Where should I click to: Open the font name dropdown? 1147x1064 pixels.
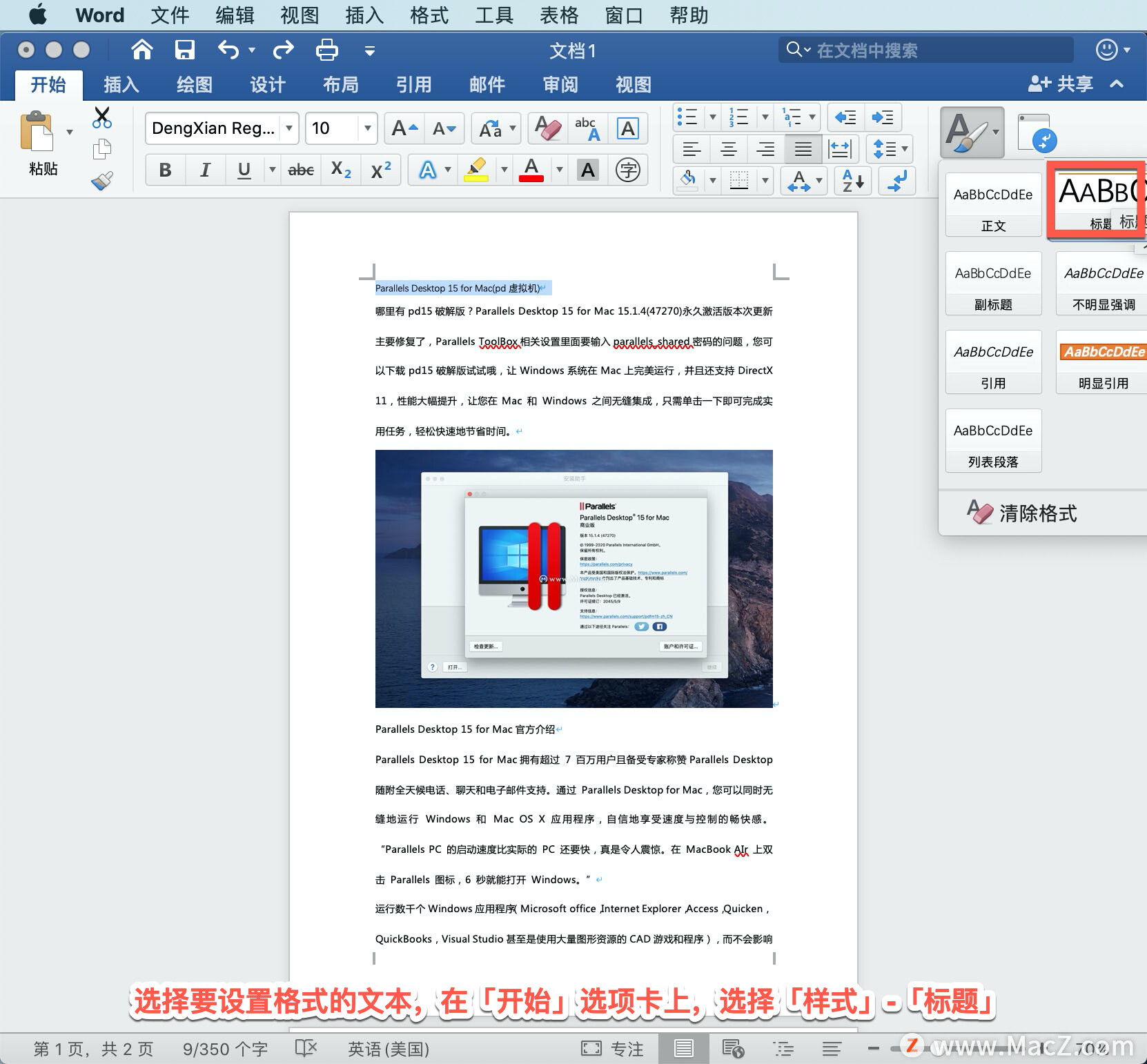coord(290,128)
